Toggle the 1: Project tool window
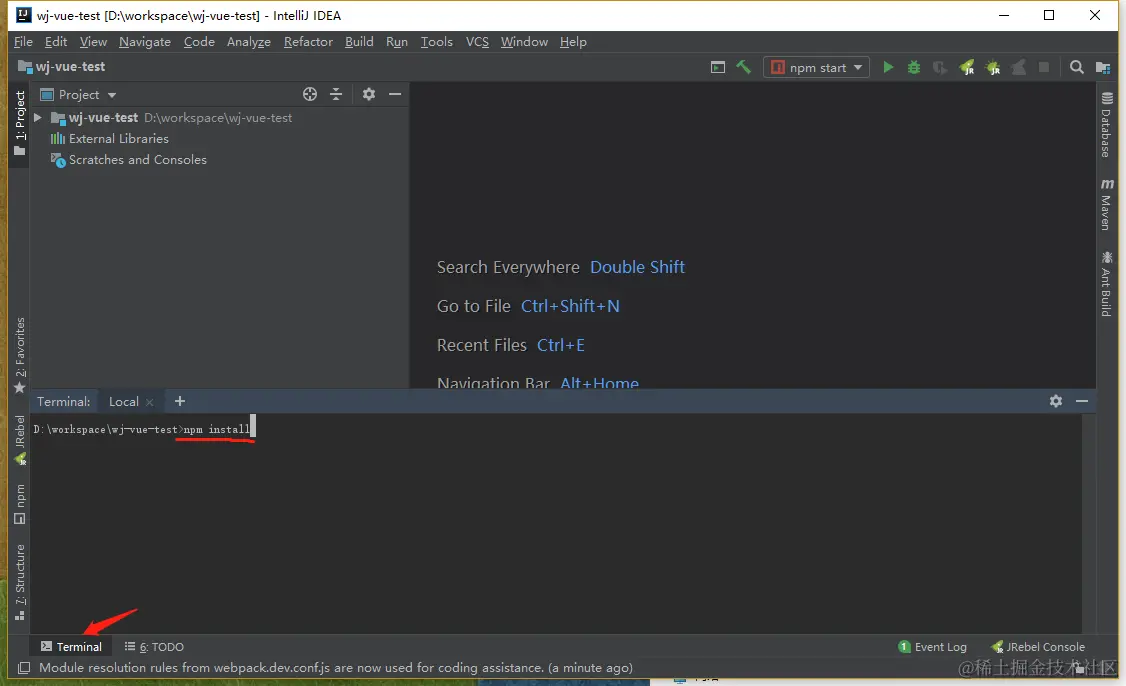1126x686 pixels. coord(19,123)
